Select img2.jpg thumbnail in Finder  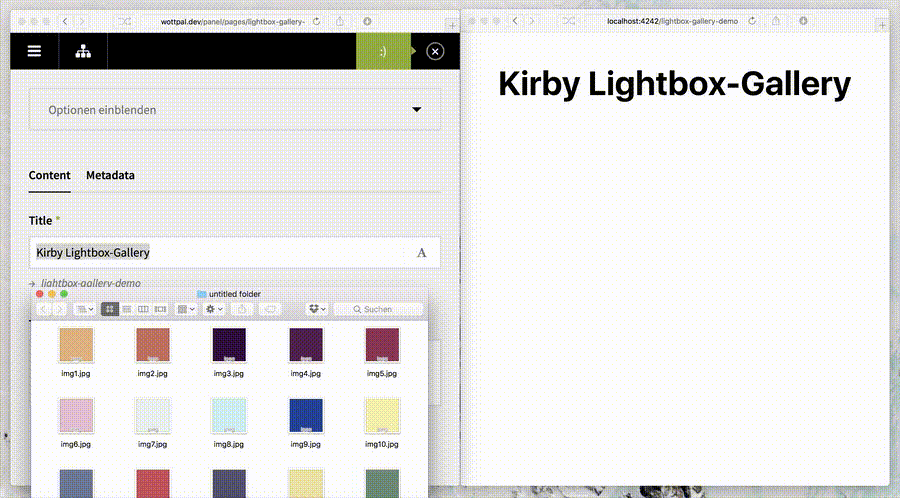[153, 345]
